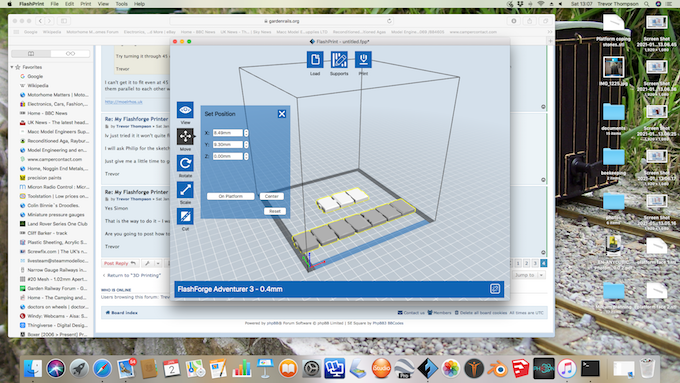Open the Supports tool in FlashPrint
680x383 pixels.
coord(339,59)
